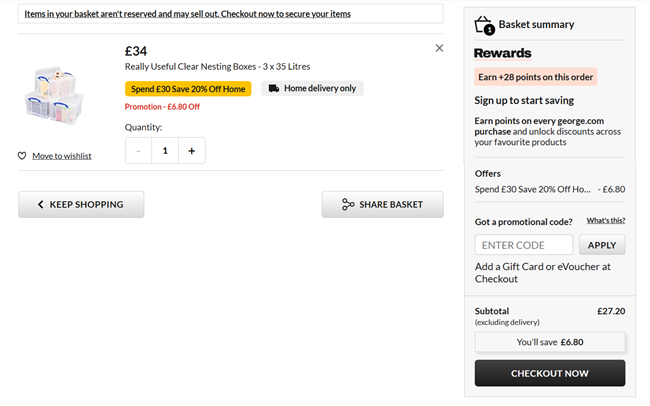Increase quantity with the plus button

(x=192, y=151)
